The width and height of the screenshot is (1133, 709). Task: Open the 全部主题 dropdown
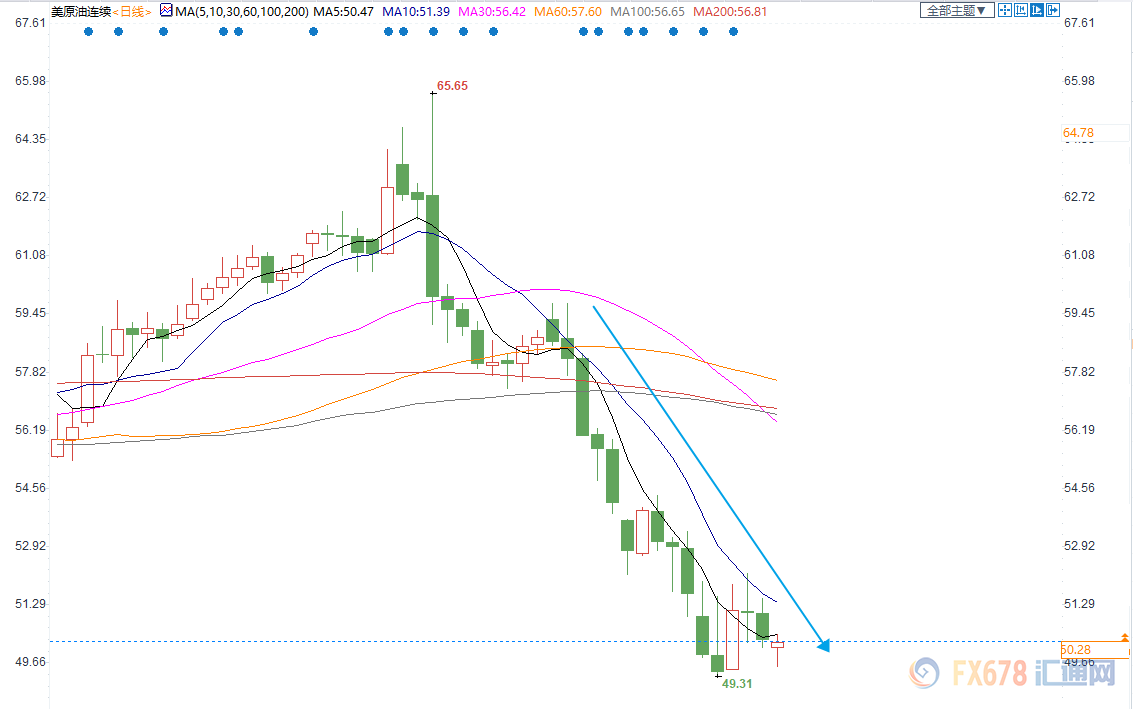tap(954, 10)
